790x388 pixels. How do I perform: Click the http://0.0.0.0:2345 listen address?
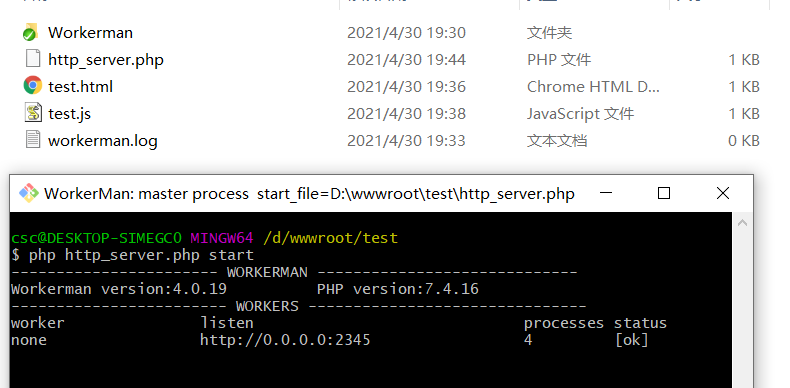(x=285, y=340)
